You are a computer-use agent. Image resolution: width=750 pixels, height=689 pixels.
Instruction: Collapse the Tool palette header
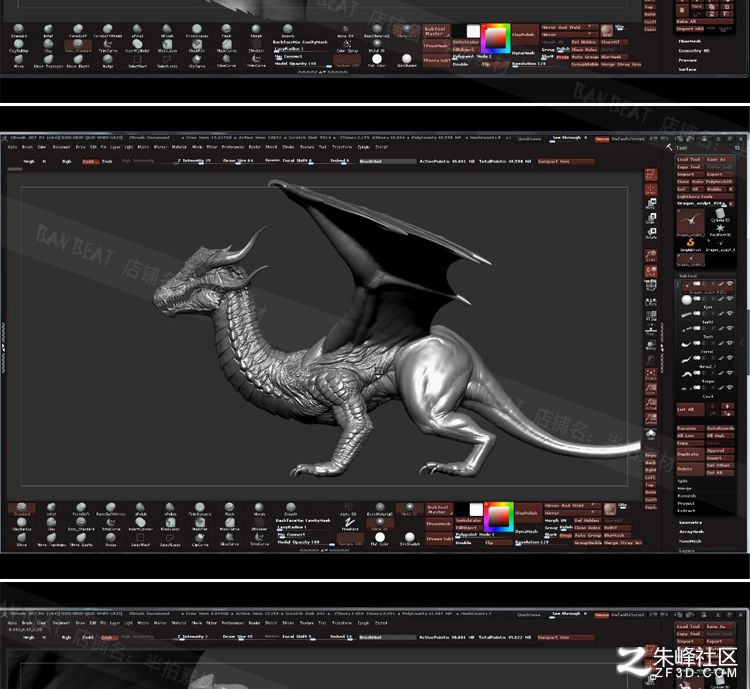pyautogui.click(x=681, y=148)
